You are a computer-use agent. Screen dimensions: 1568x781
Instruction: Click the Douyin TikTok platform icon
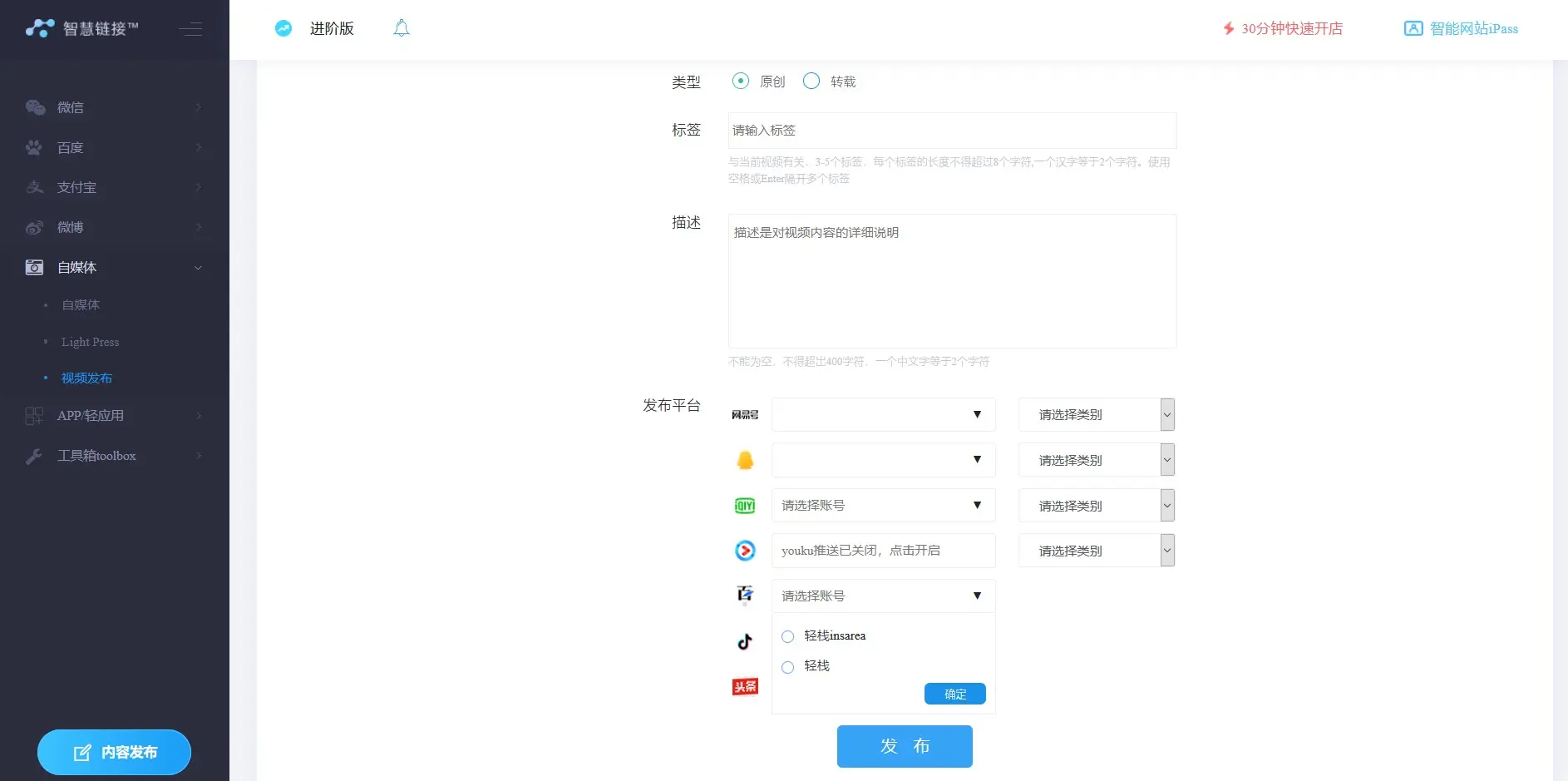[x=745, y=641]
